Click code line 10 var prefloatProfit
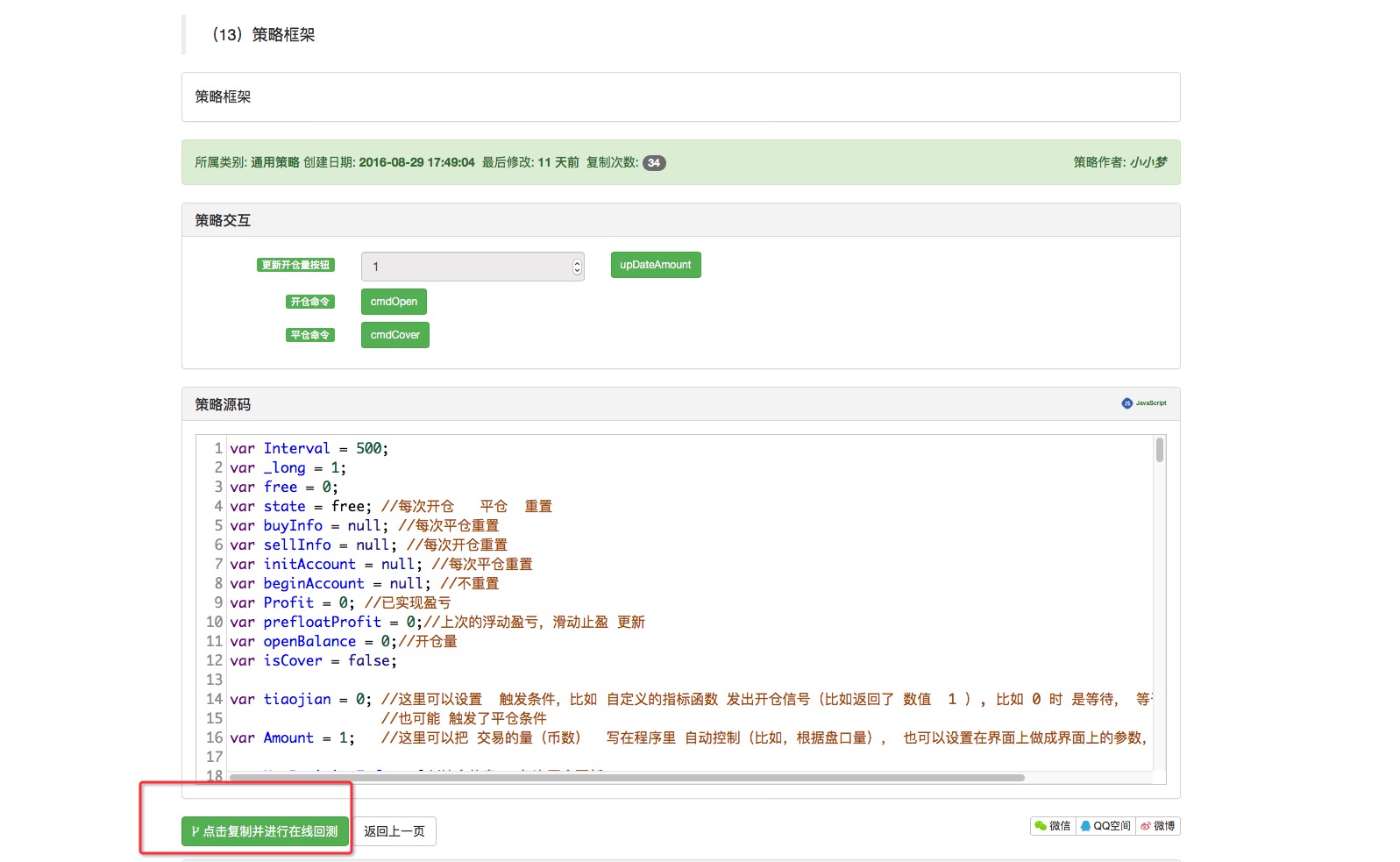Screen dimensions: 1400x862 pos(437,622)
